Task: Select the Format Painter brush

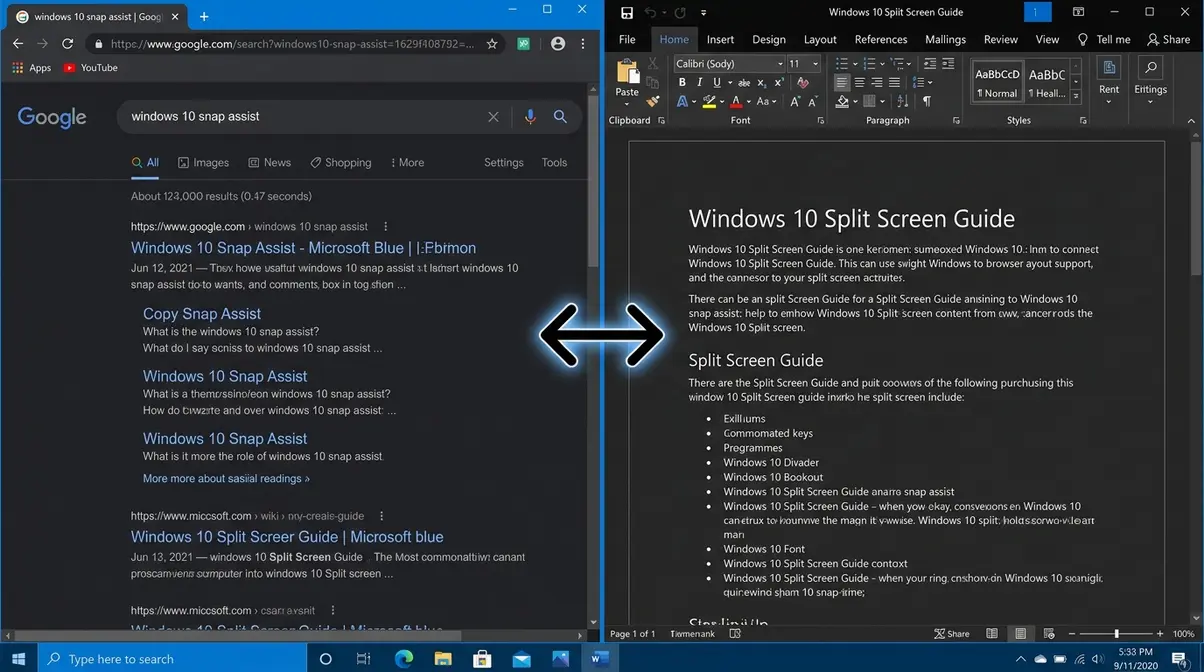Action: (652, 101)
